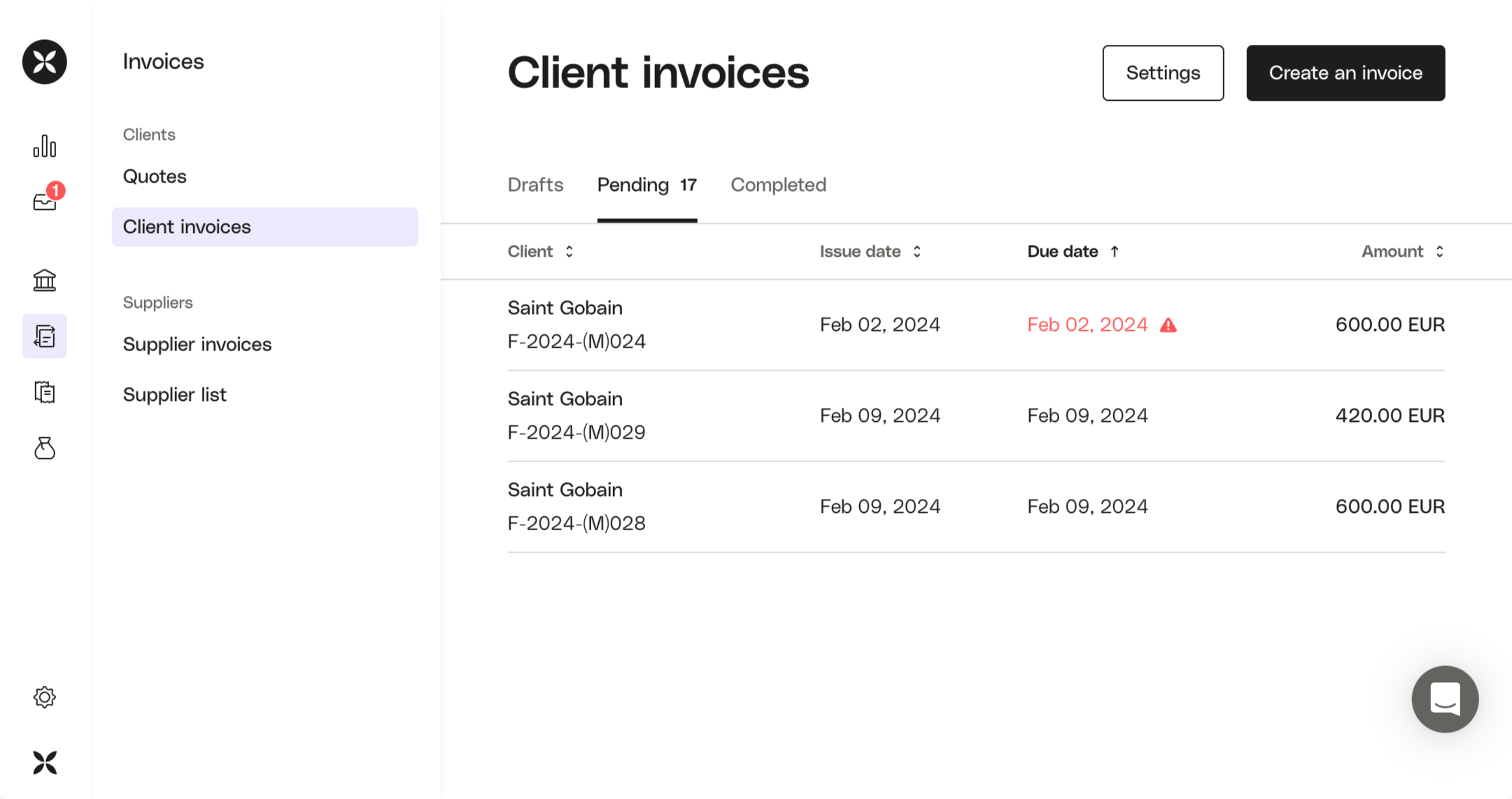This screenshot has height=799, width=1512.
Task: Select the invoices icon in sidebar
Action: [45, 337]
